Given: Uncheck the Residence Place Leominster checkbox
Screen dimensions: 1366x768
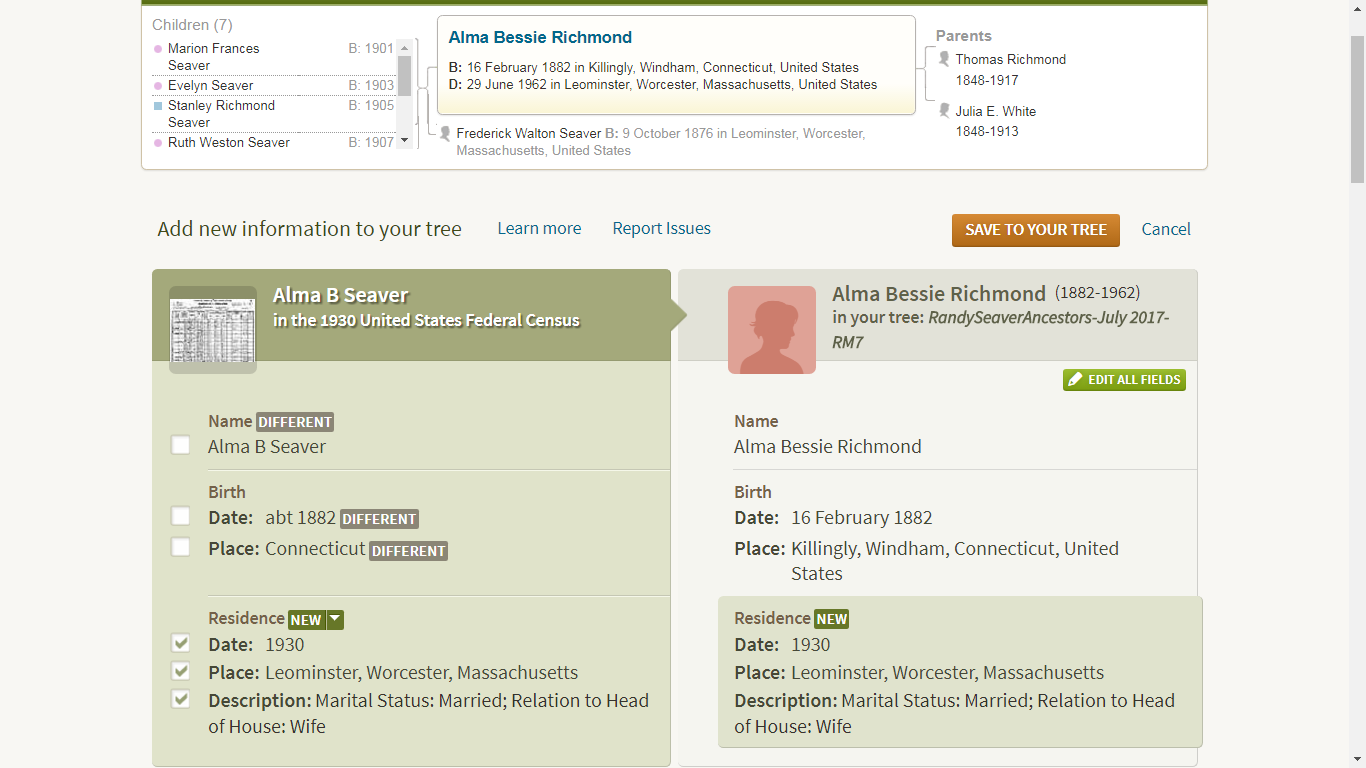Looking at the screenshot, I should (180, 671).
